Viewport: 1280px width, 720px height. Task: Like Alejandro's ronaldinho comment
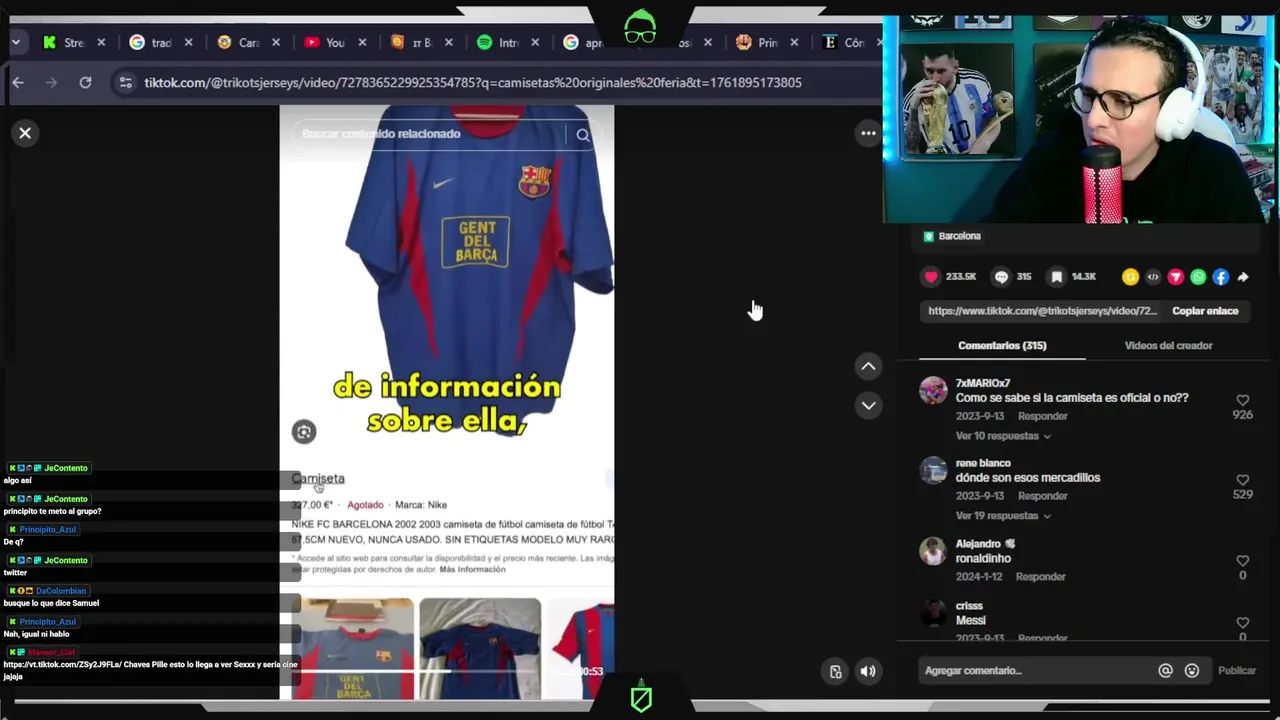pyautogui.click(x=1242, y=561)
